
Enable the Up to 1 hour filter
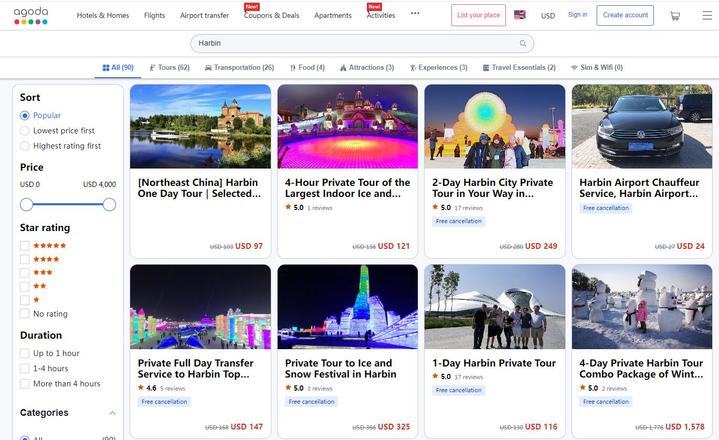pyautogui.click(x=25, y=354)
